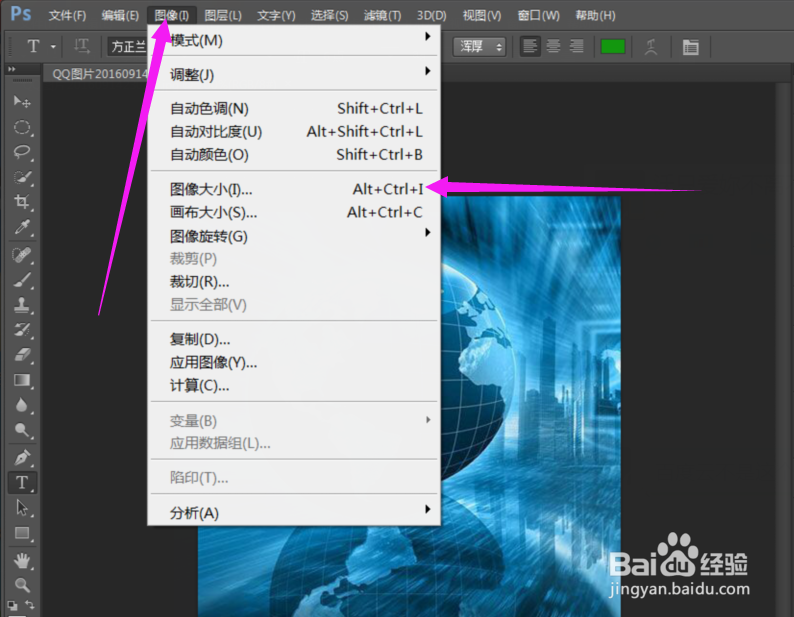
Task: Set center text alignment
Action: (553, 47)
